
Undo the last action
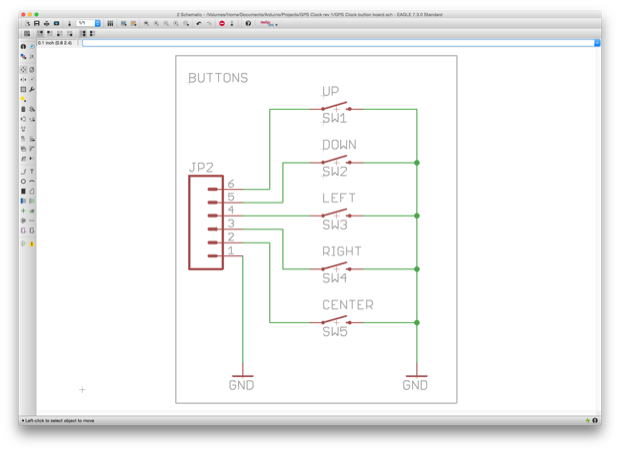click(x=199, y=24)
